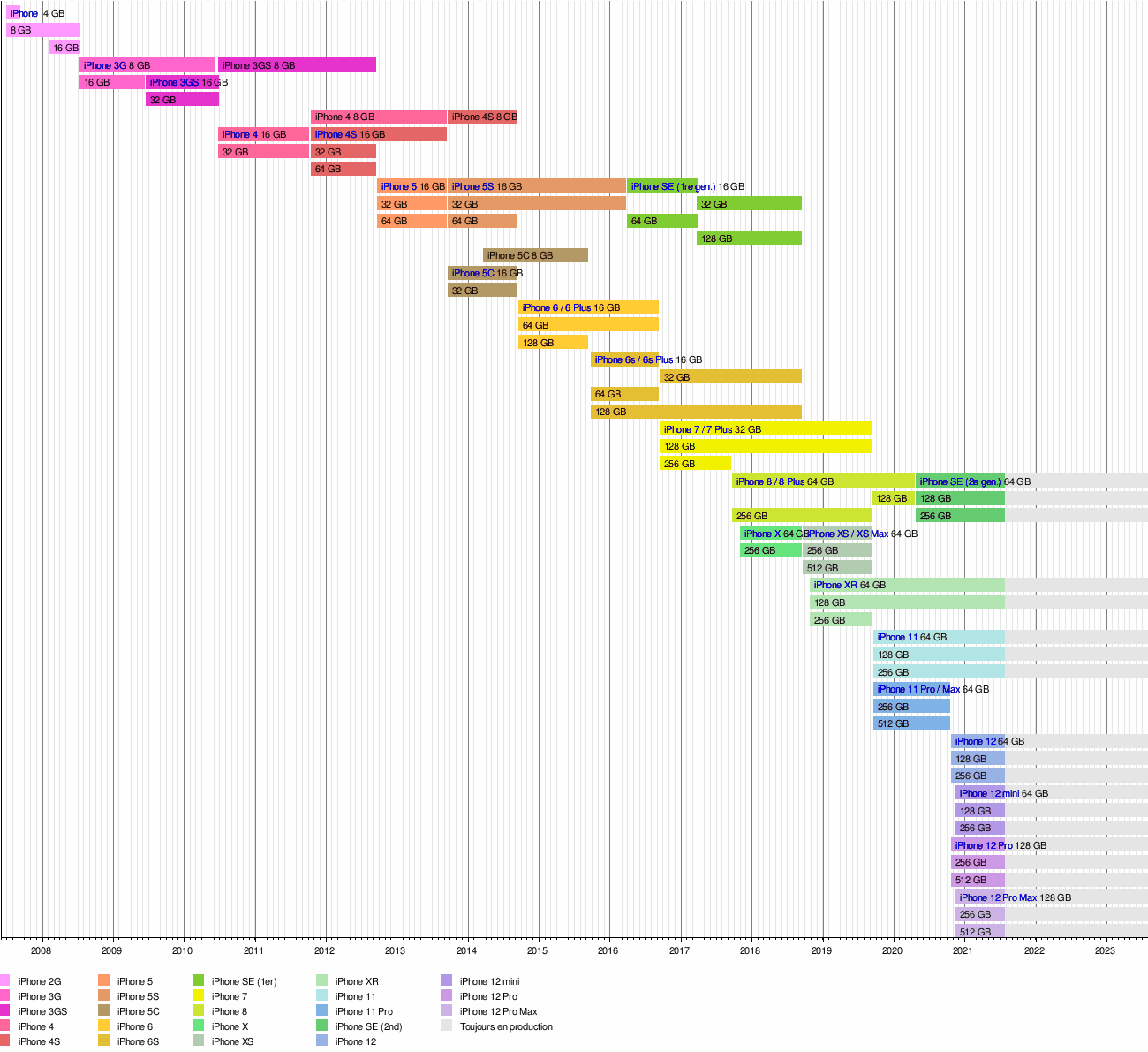
Task: Open the blue 'iPhone' link beside 4 GB
Action: 24,13
